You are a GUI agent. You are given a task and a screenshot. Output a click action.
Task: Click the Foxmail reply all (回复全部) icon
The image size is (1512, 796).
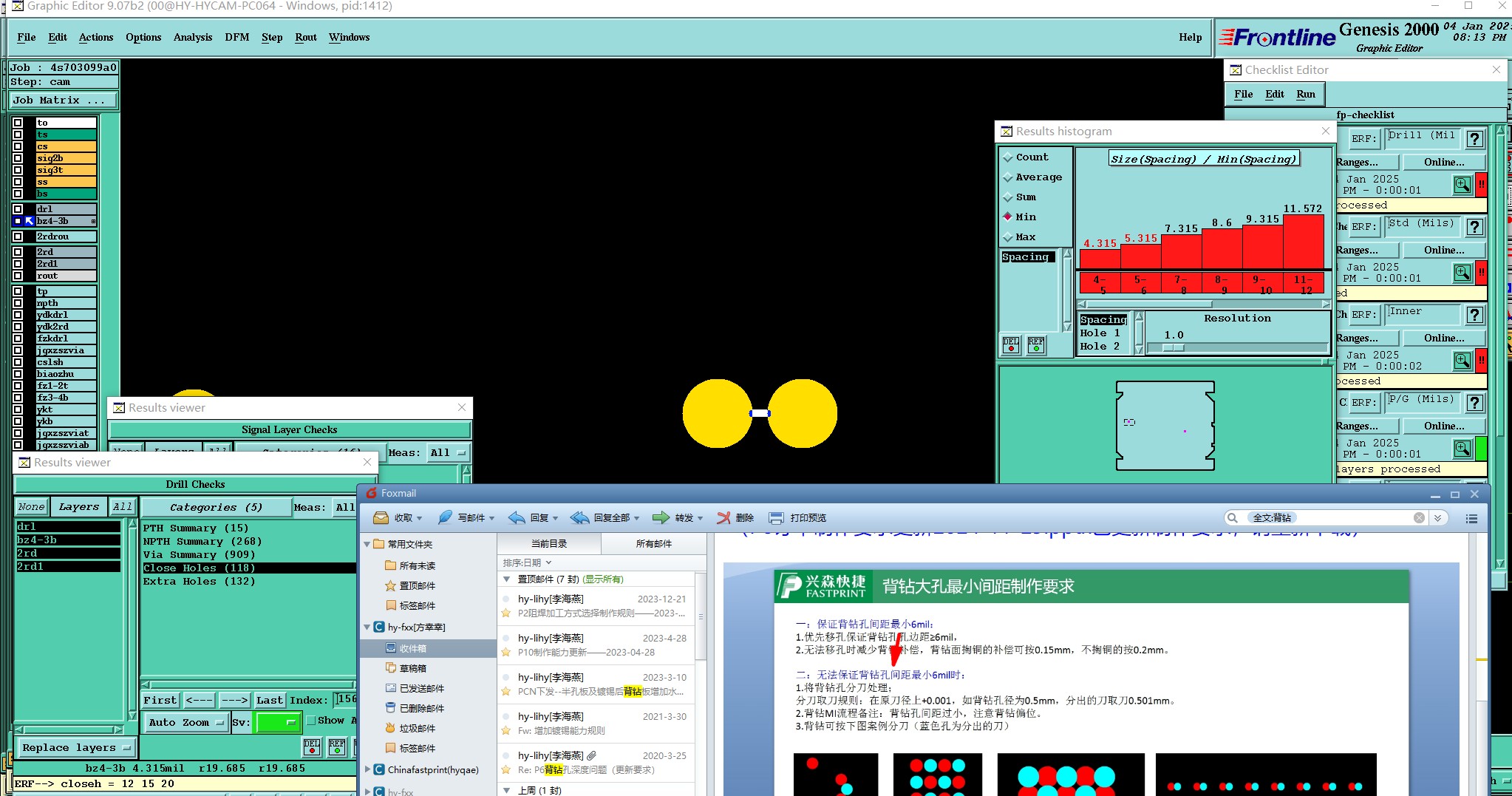click(x=580, y=518)
